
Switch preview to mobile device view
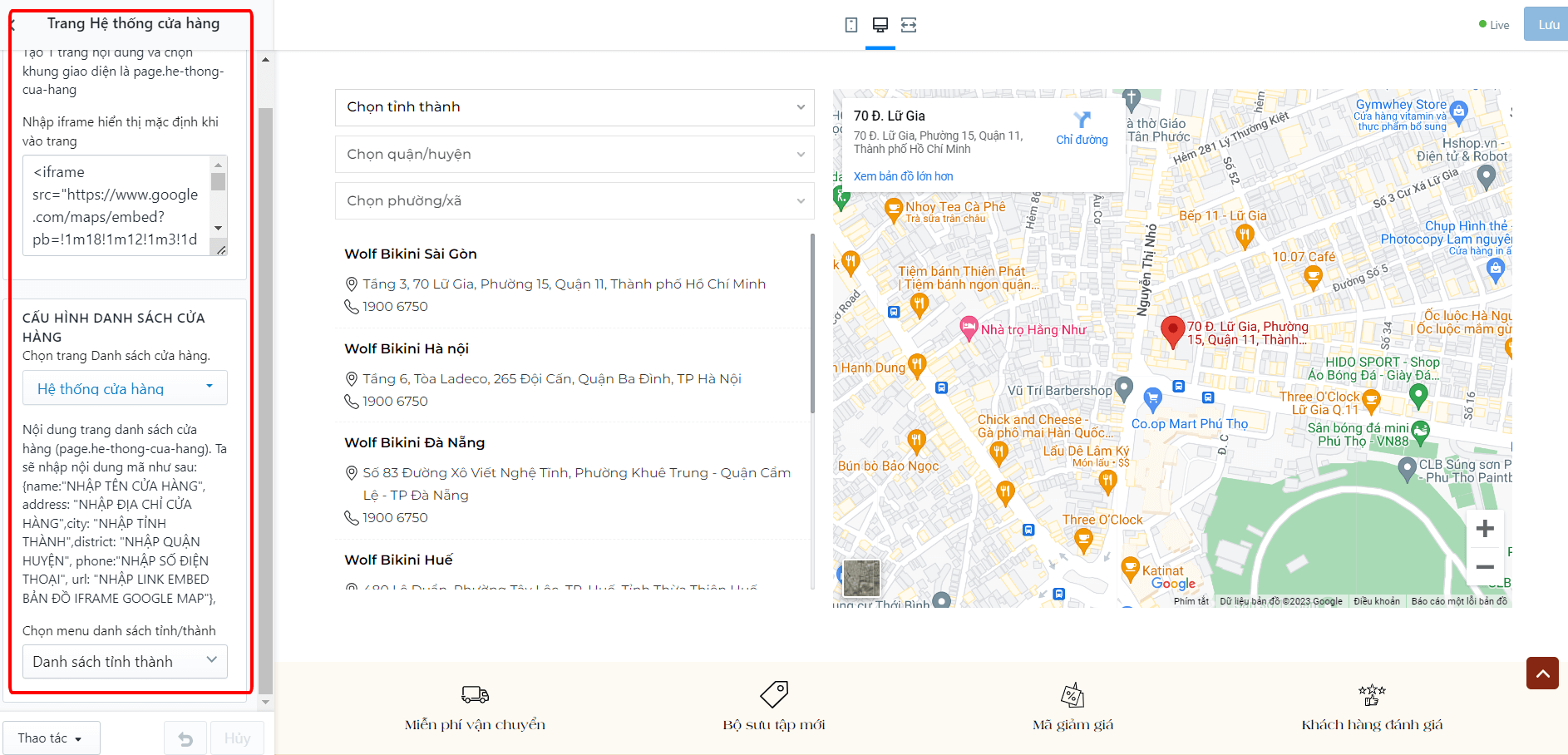pyautogui.click(x=851, y=25)
